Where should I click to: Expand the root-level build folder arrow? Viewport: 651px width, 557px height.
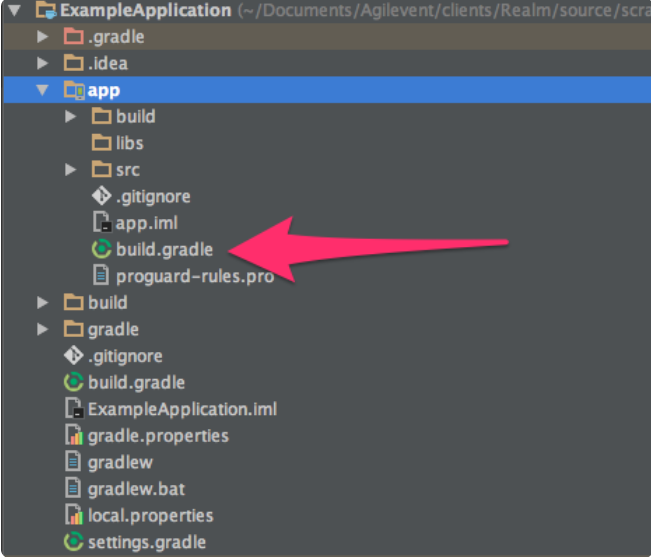[x=42, y=303]
